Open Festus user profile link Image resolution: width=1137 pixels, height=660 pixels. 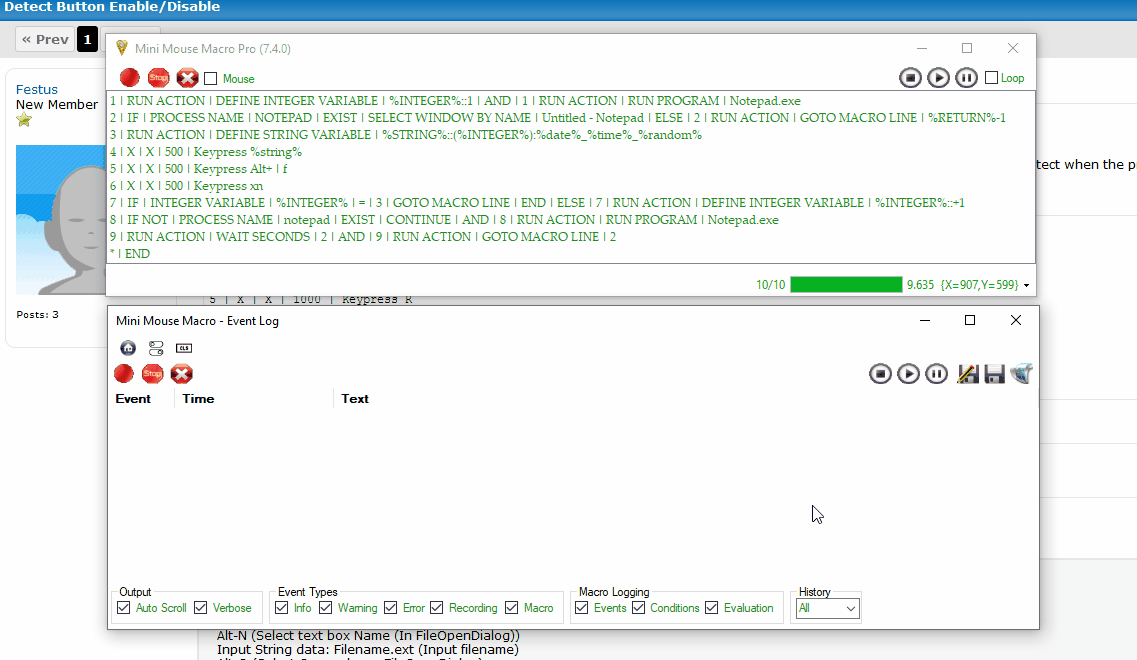click(x=37, y=90)
